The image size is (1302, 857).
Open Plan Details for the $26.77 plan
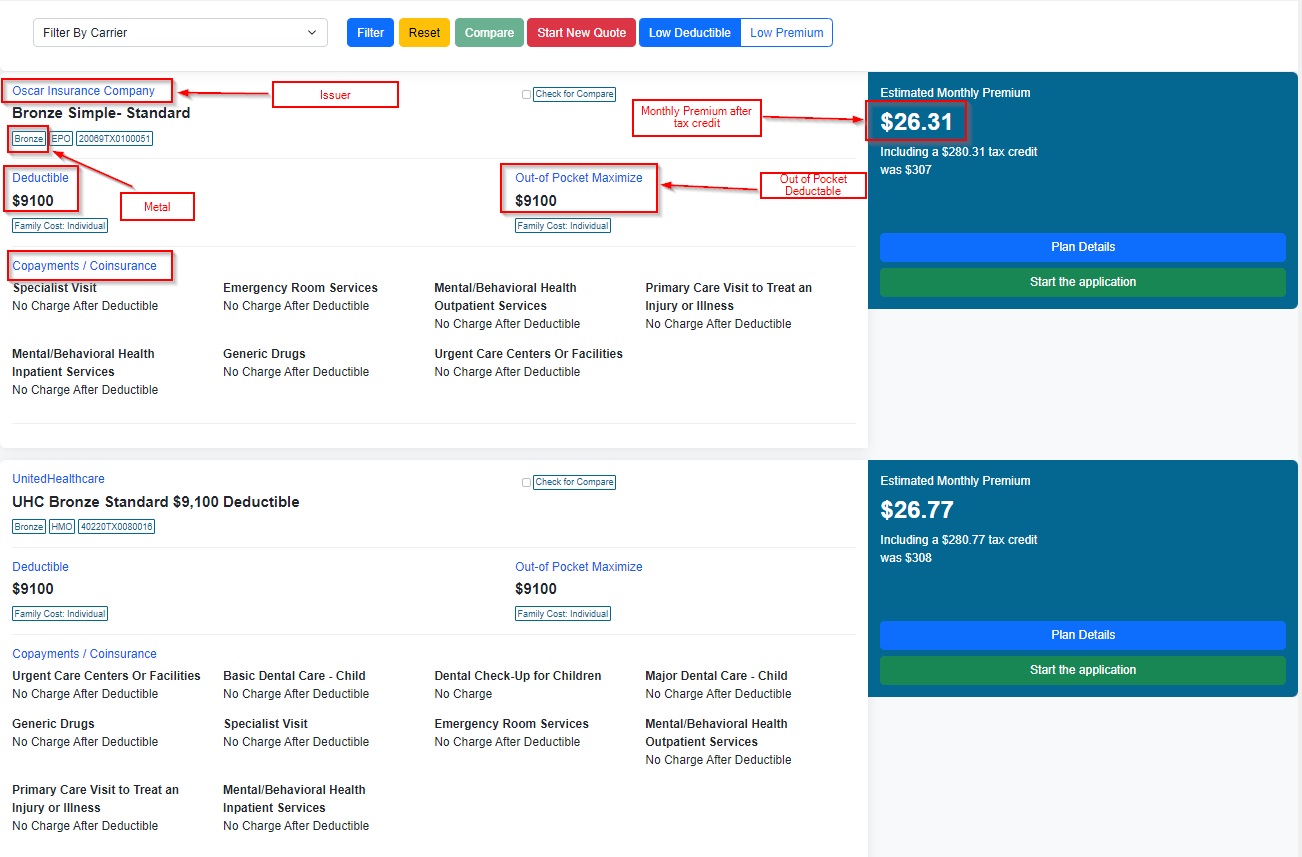[x=1083, y=635]
